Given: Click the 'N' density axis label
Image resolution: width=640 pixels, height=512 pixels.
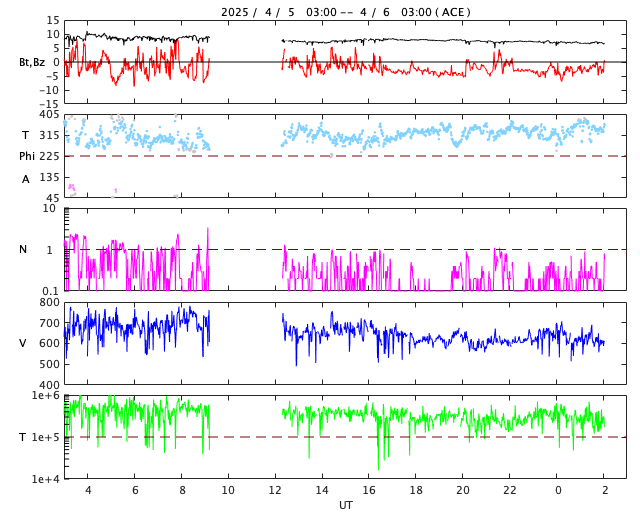Looking at the screenshot, I should [x=23, y=249].
